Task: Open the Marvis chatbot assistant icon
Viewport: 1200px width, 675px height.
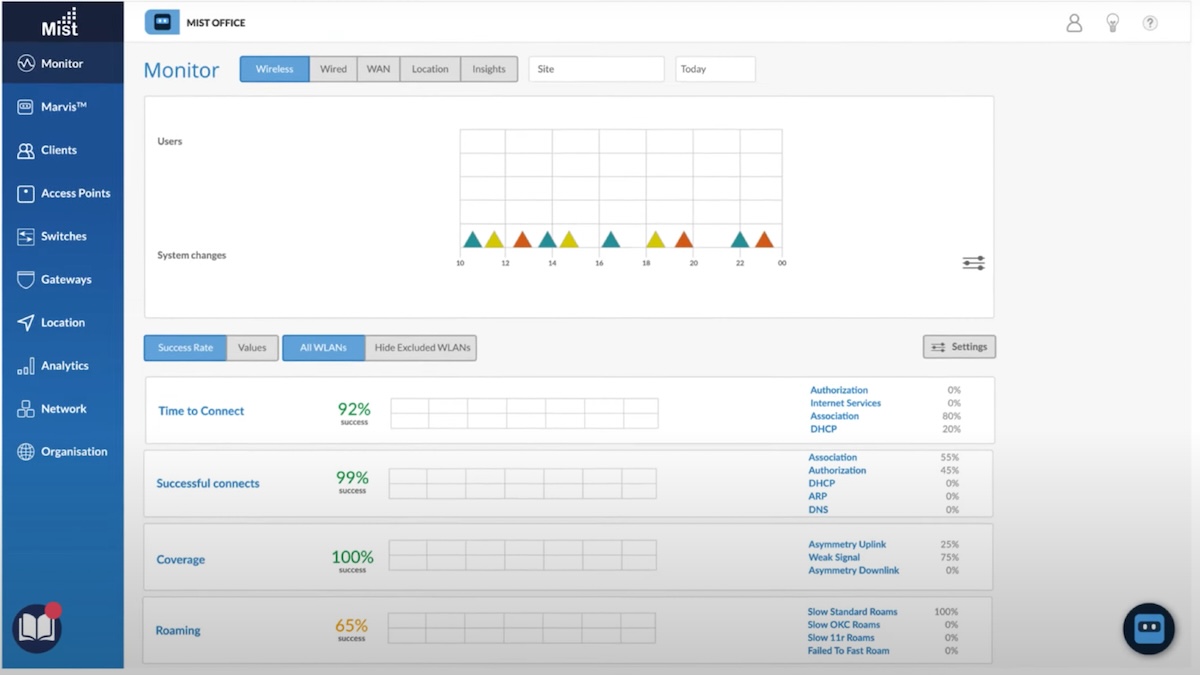Action: point(1148,629)
